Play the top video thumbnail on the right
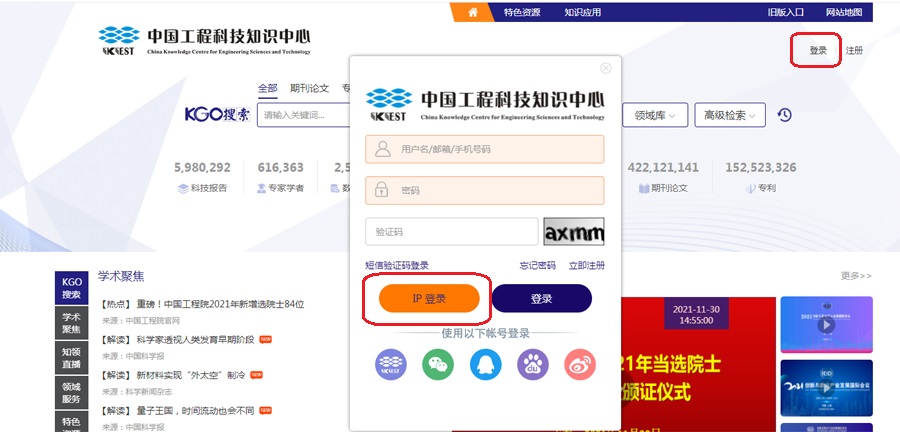The image size is (900, 432). point(827,325)
